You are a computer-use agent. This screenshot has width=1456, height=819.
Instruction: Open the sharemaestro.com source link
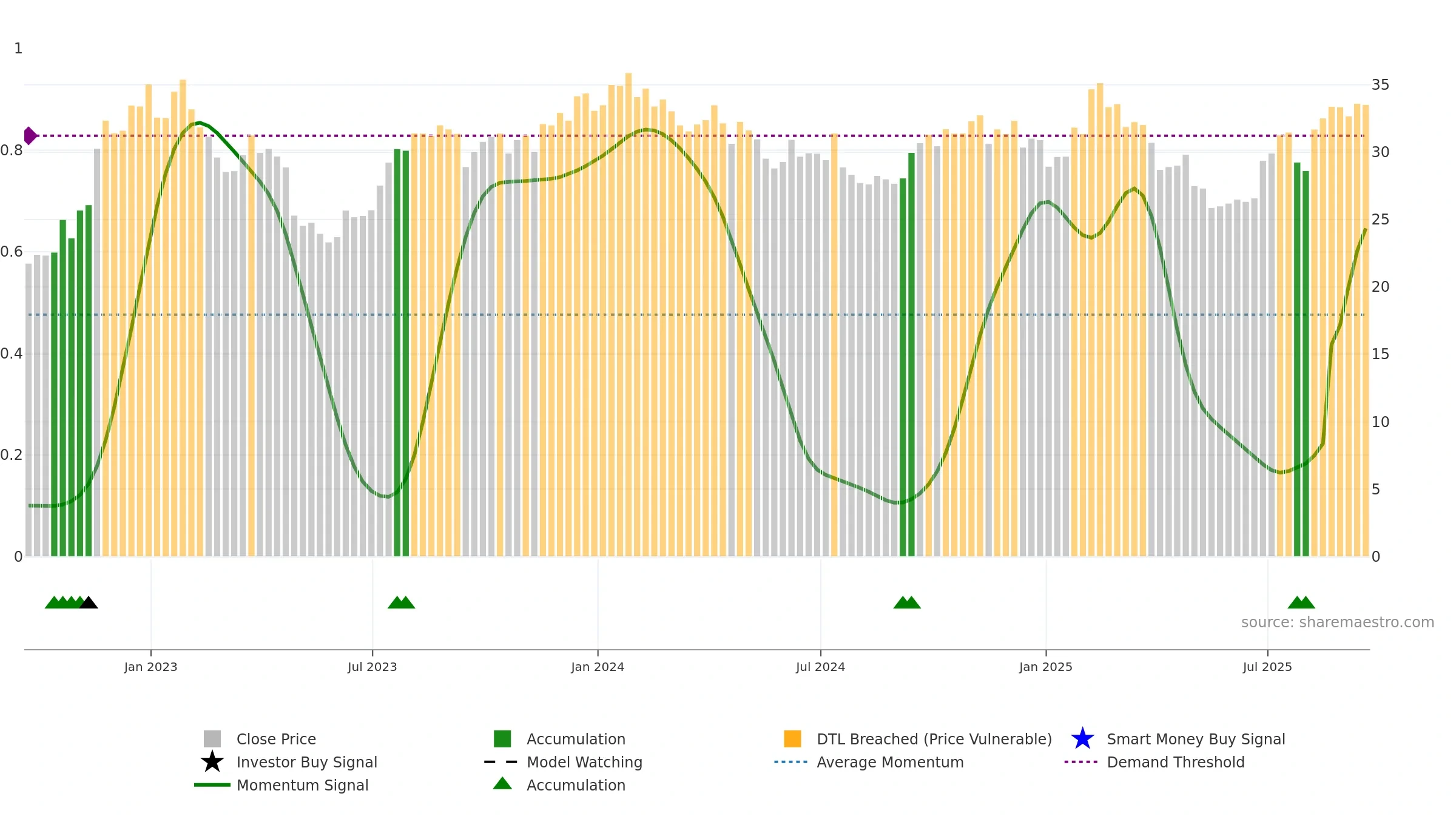pyautogui.click(x=1338, y=622)
